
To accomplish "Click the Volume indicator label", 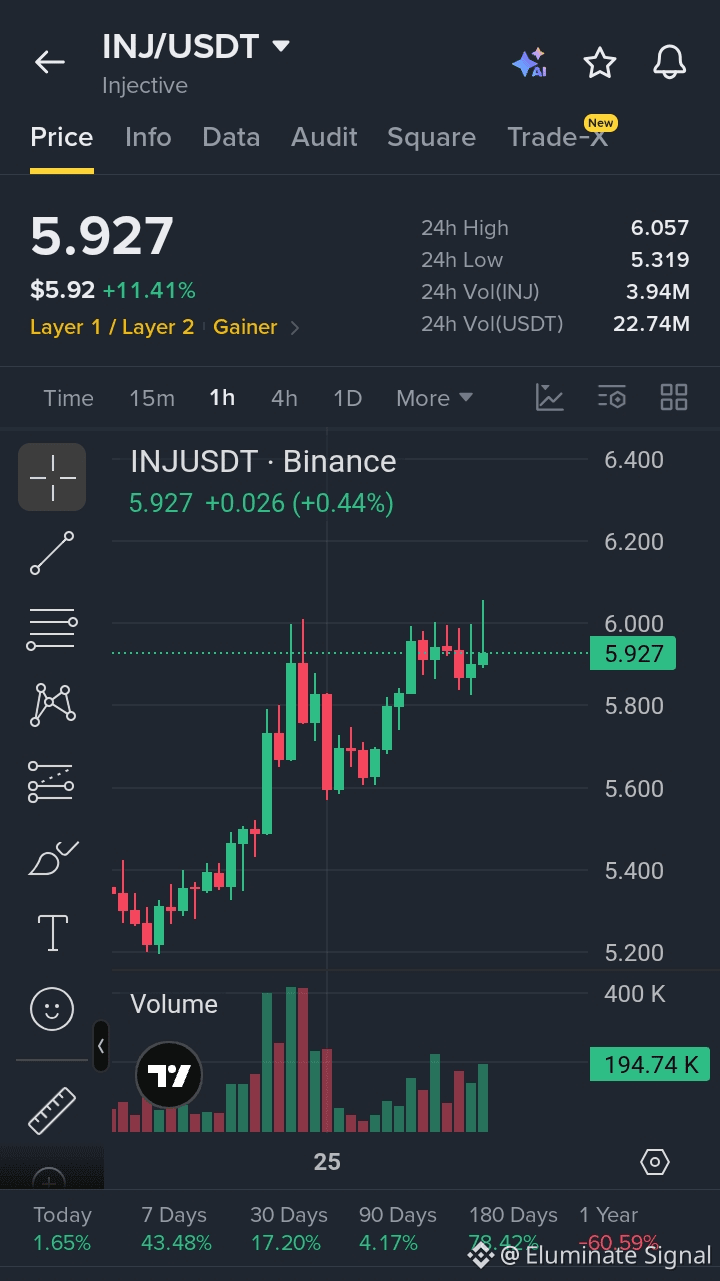I will pyautogui.click(x=174, y=1004).
